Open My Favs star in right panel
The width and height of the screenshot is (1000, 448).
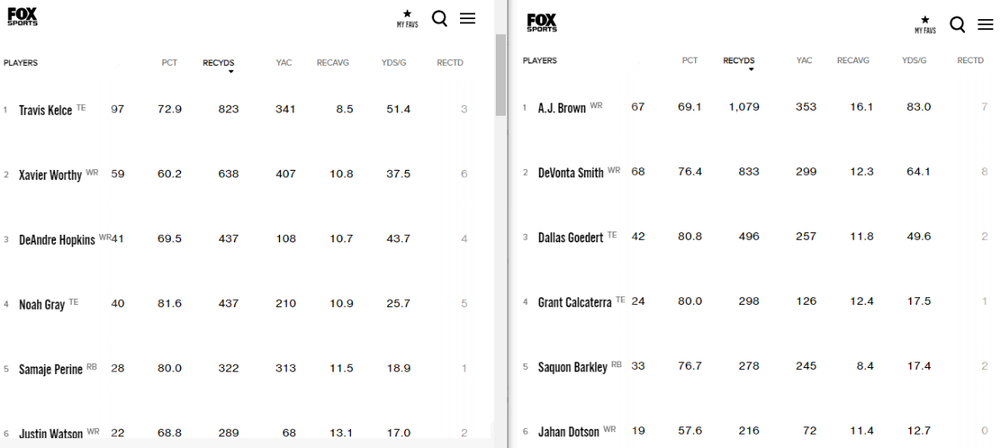point(925,24)
